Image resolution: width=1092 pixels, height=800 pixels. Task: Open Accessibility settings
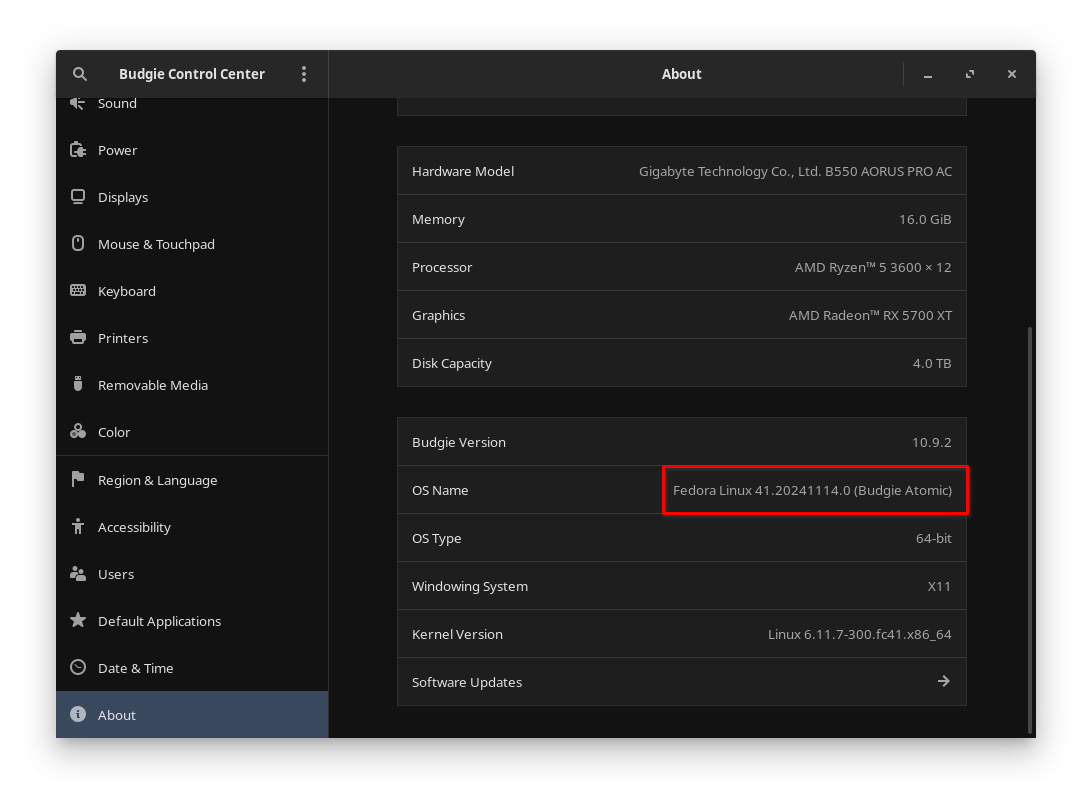click(x=192, y=527)
